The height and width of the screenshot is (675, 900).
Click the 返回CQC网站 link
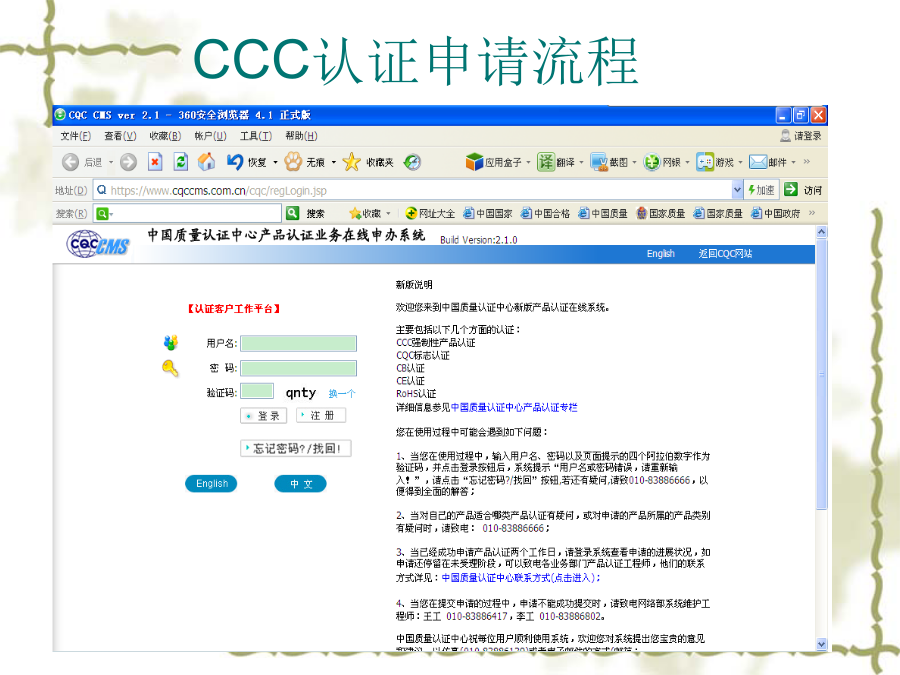(x=725, y=254)
